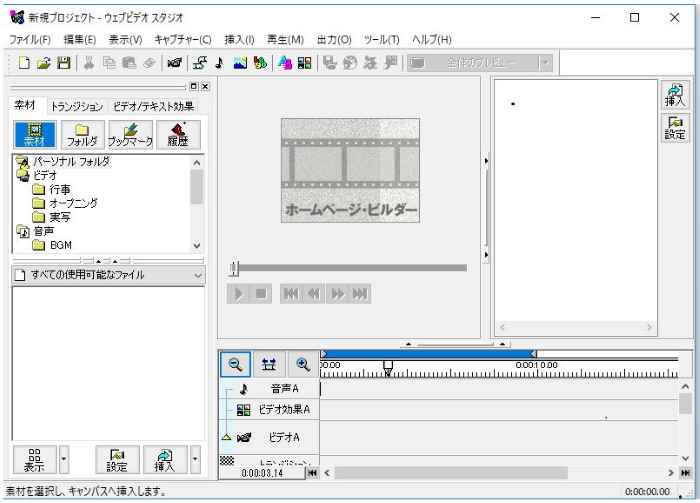The width and height of the screenshot is (700, 503).
Task: Click the 設定 icon beside the right panel
Action: 675,129
